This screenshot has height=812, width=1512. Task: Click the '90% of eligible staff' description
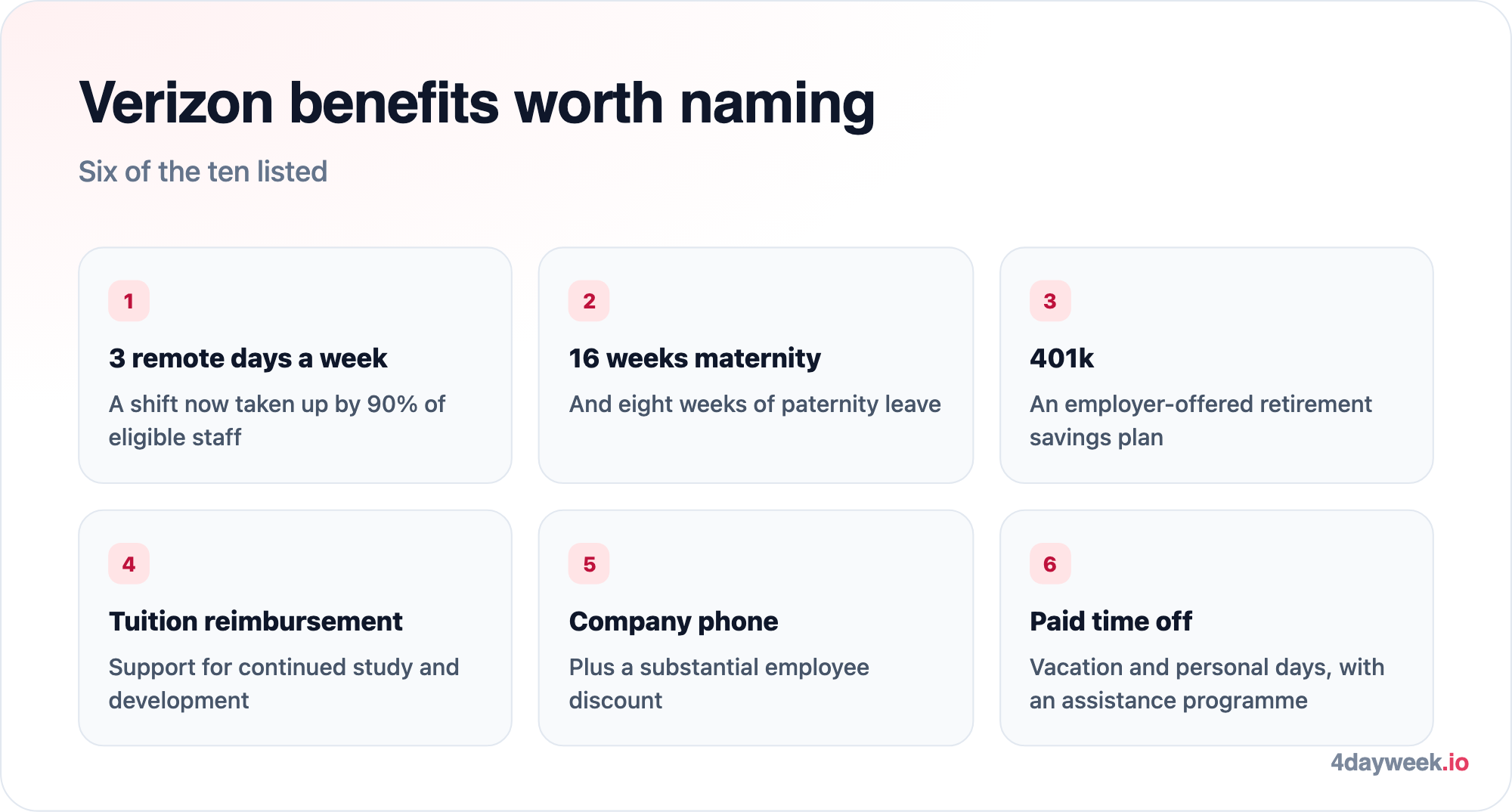pos(277,420)
